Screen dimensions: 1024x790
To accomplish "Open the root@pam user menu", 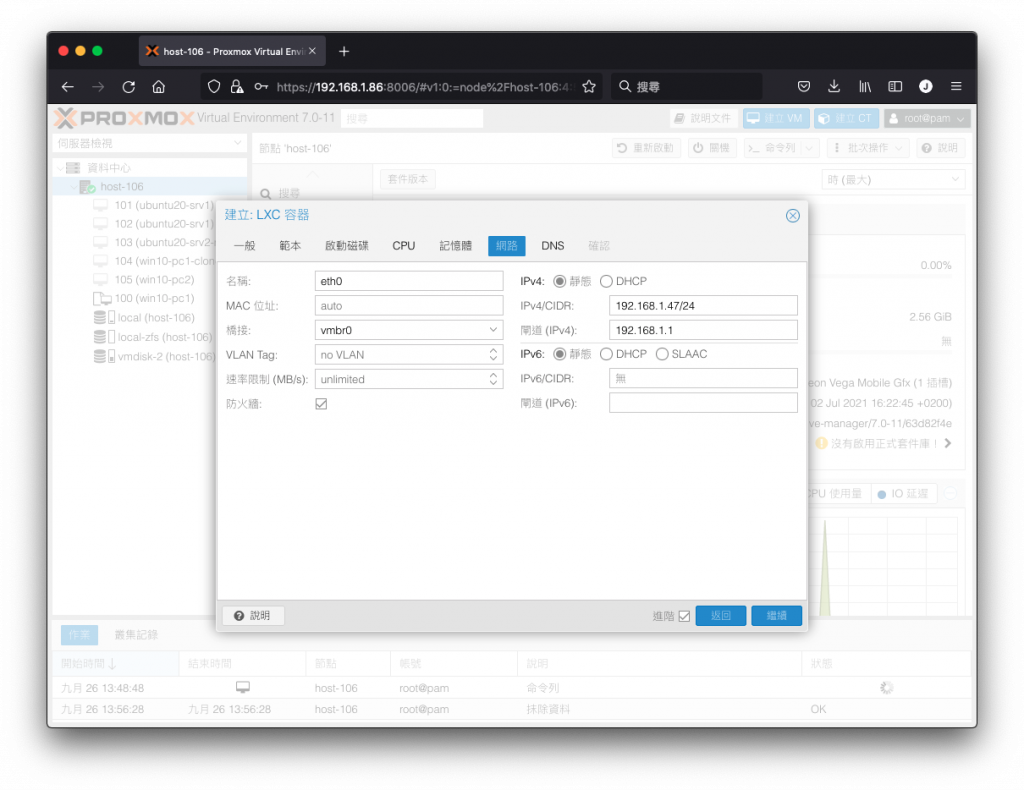I will click(x=927, y=118).
